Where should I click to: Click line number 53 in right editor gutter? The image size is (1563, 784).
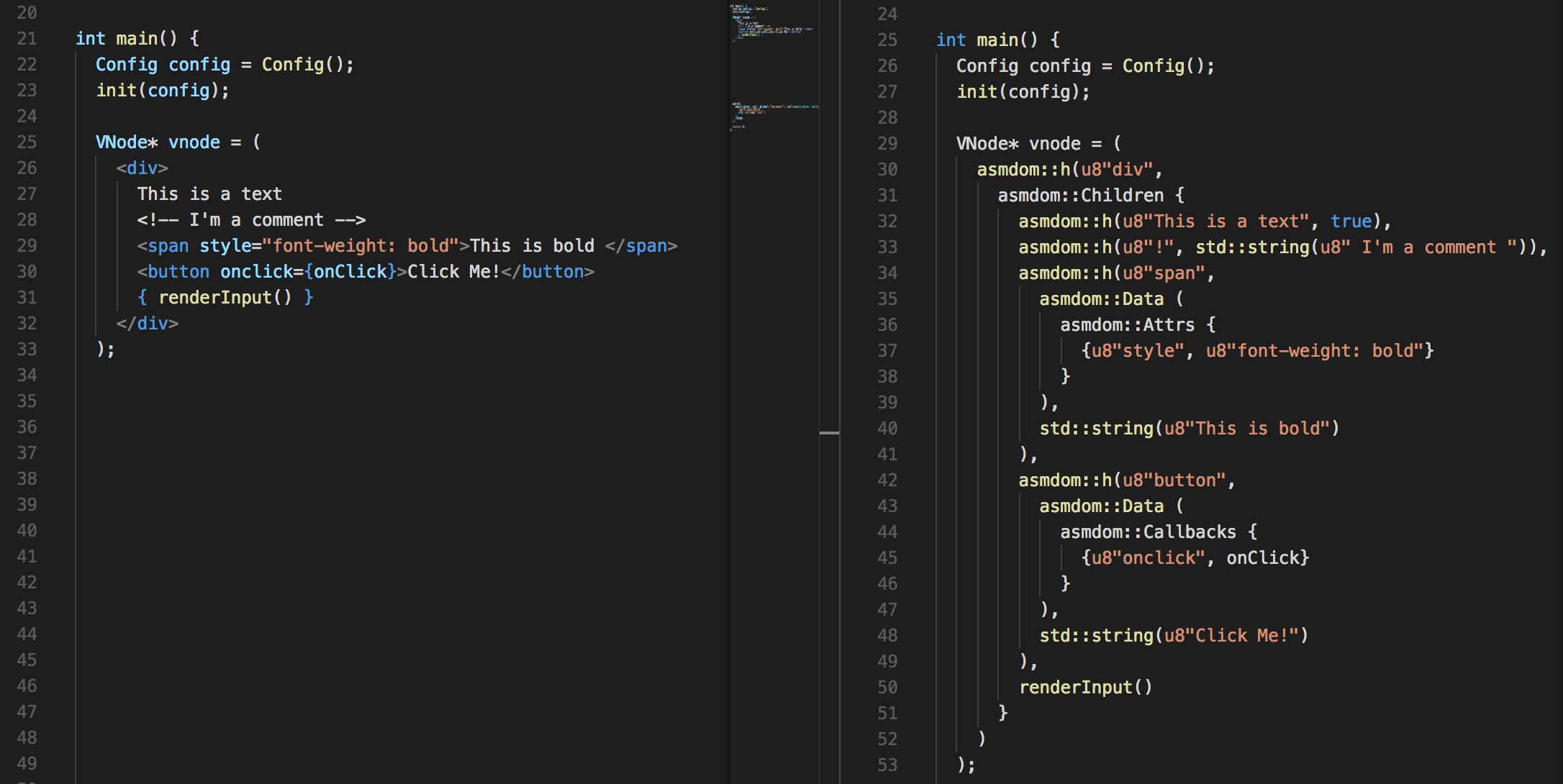pos(887,765)
